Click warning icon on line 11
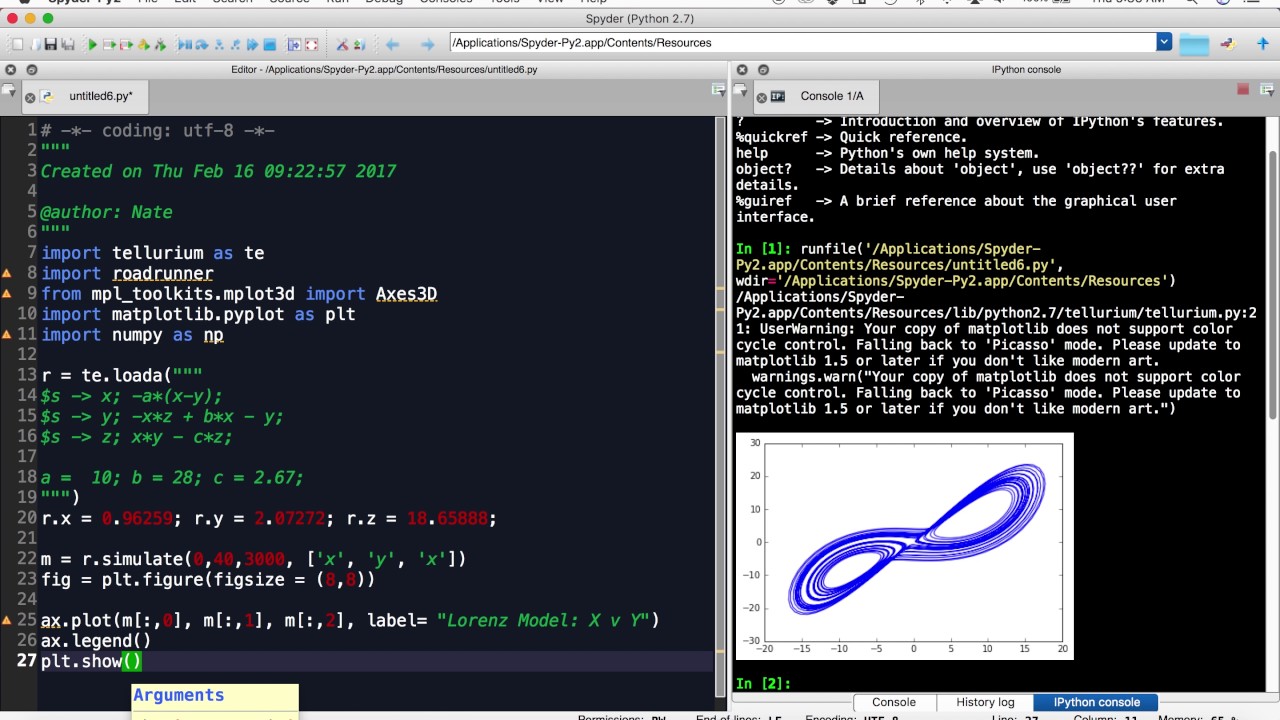 coord(7,334)
